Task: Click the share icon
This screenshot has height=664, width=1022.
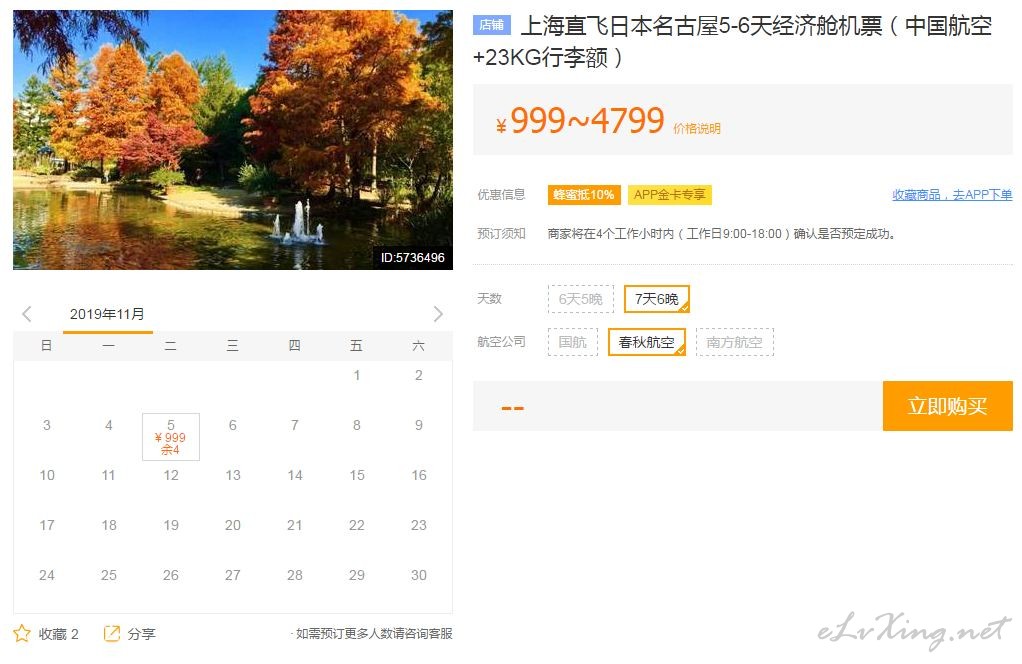Action: (x=112, y=633)
